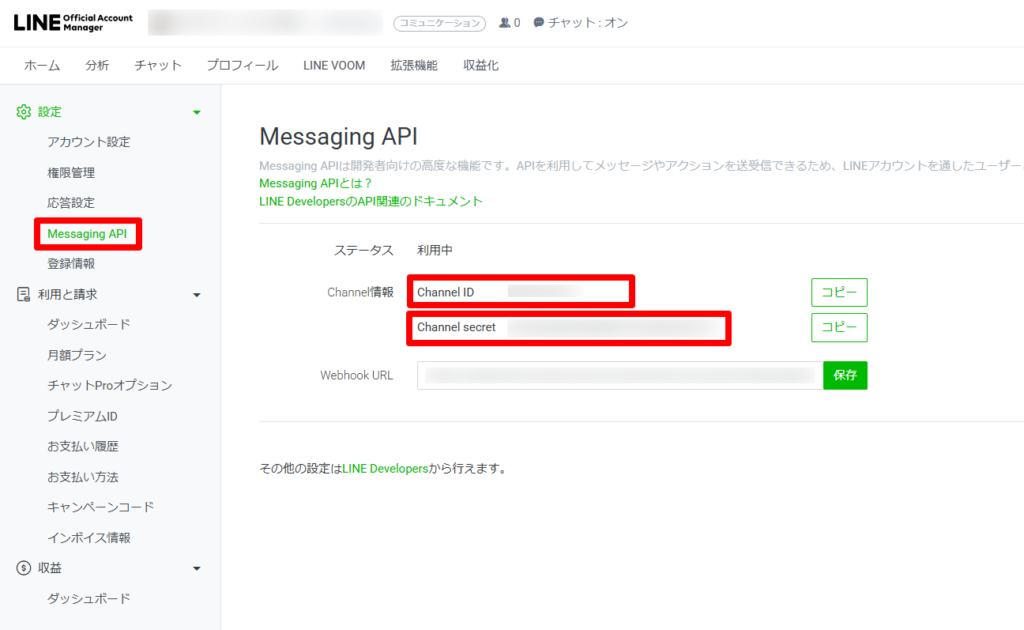Select Messaging API in the sidebar
1024x630 pixels.
[x=88, y=234]
